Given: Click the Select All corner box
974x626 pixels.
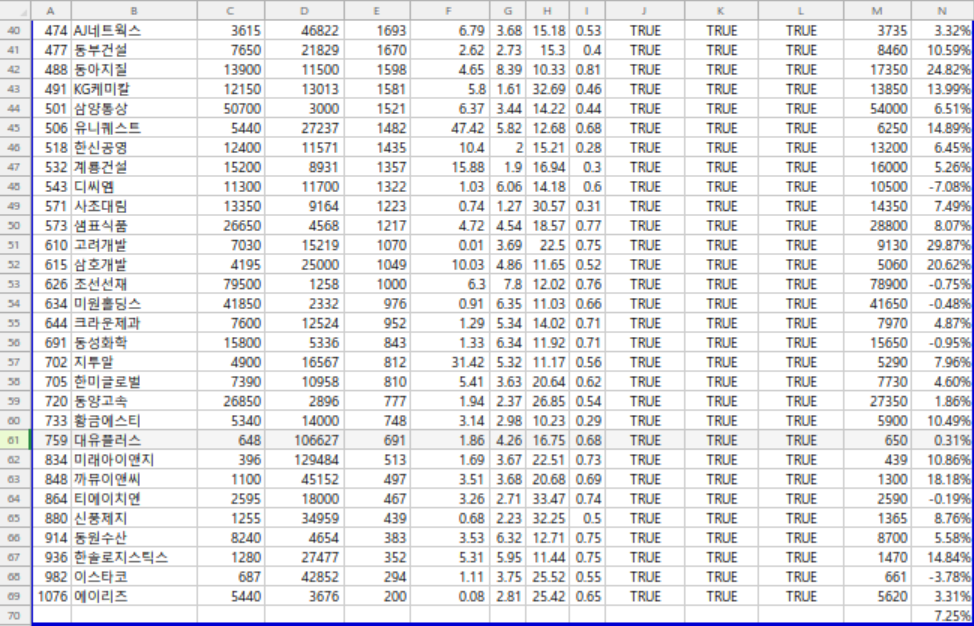Looking at the screenshot, I should tap(15, 11).
